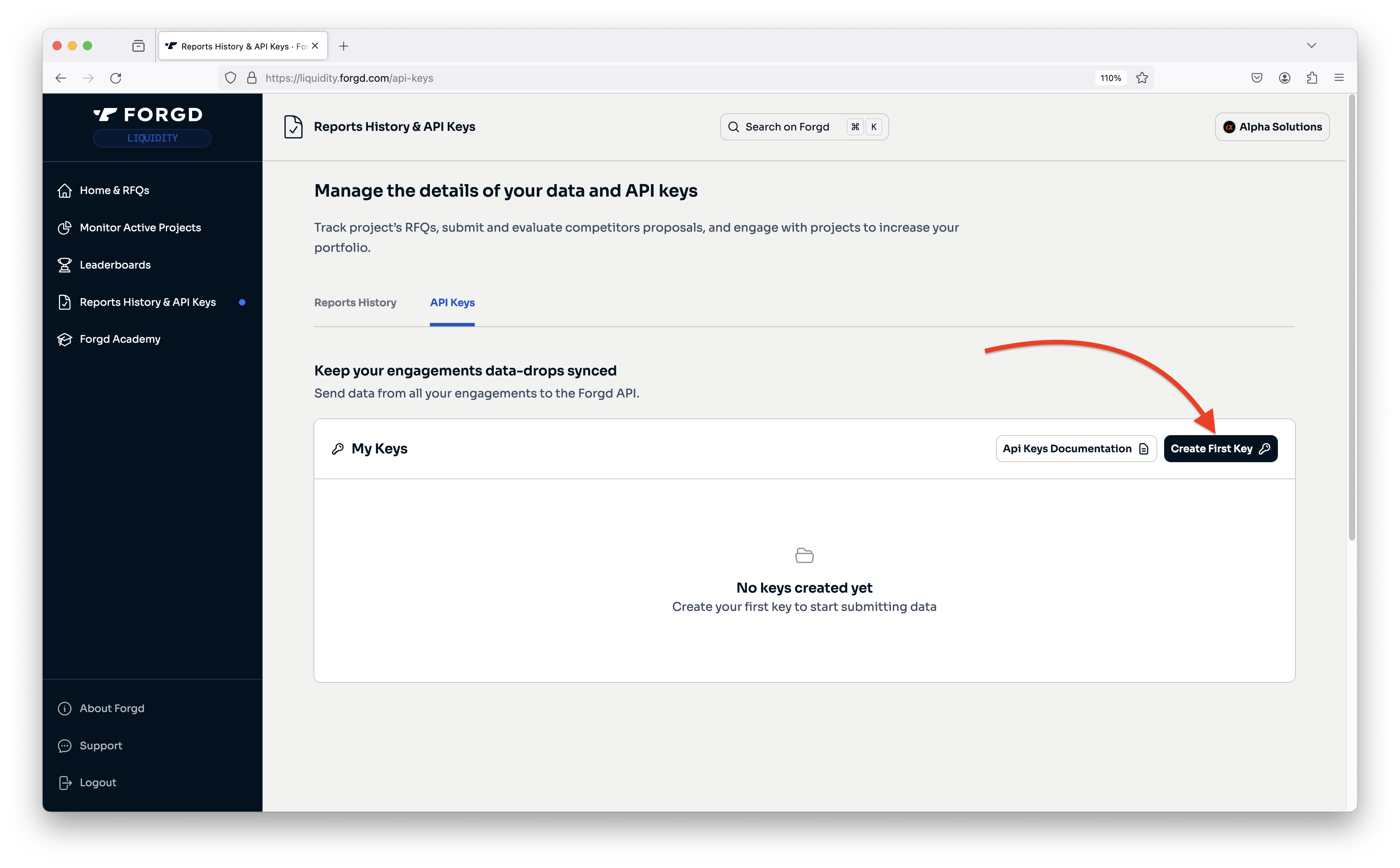Image resolution: width=1400 pixels, height=868 pixels.
Task: Focus the Search on Forgd field
Action: (x=787, y=127)
